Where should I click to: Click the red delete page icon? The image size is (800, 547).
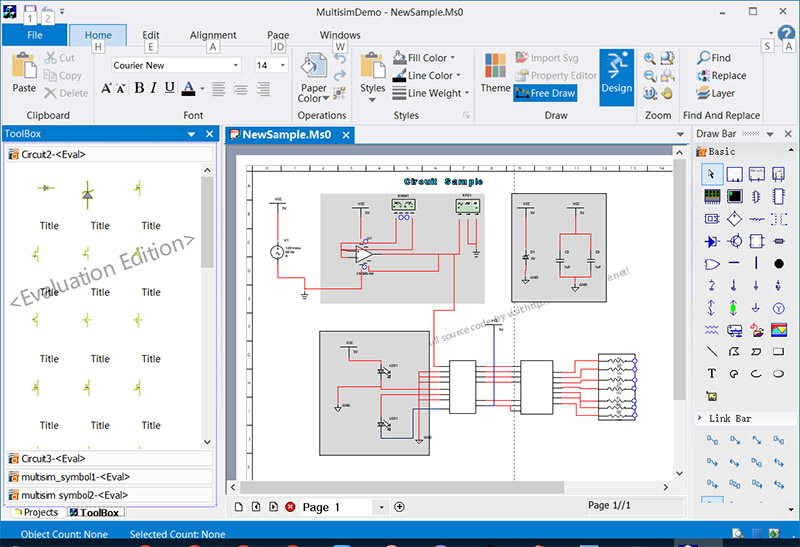point(290,507)
